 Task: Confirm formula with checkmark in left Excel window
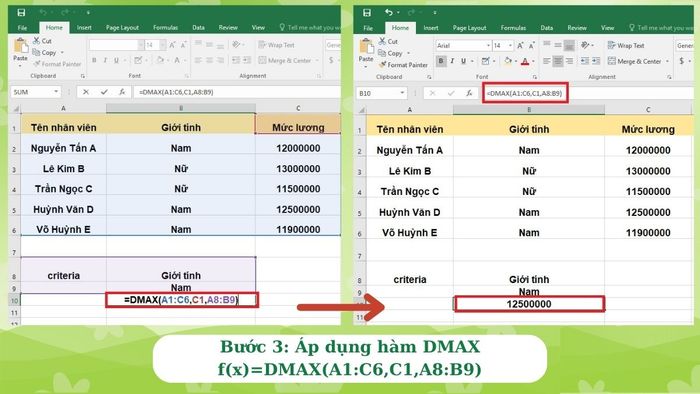click(104, 92)
